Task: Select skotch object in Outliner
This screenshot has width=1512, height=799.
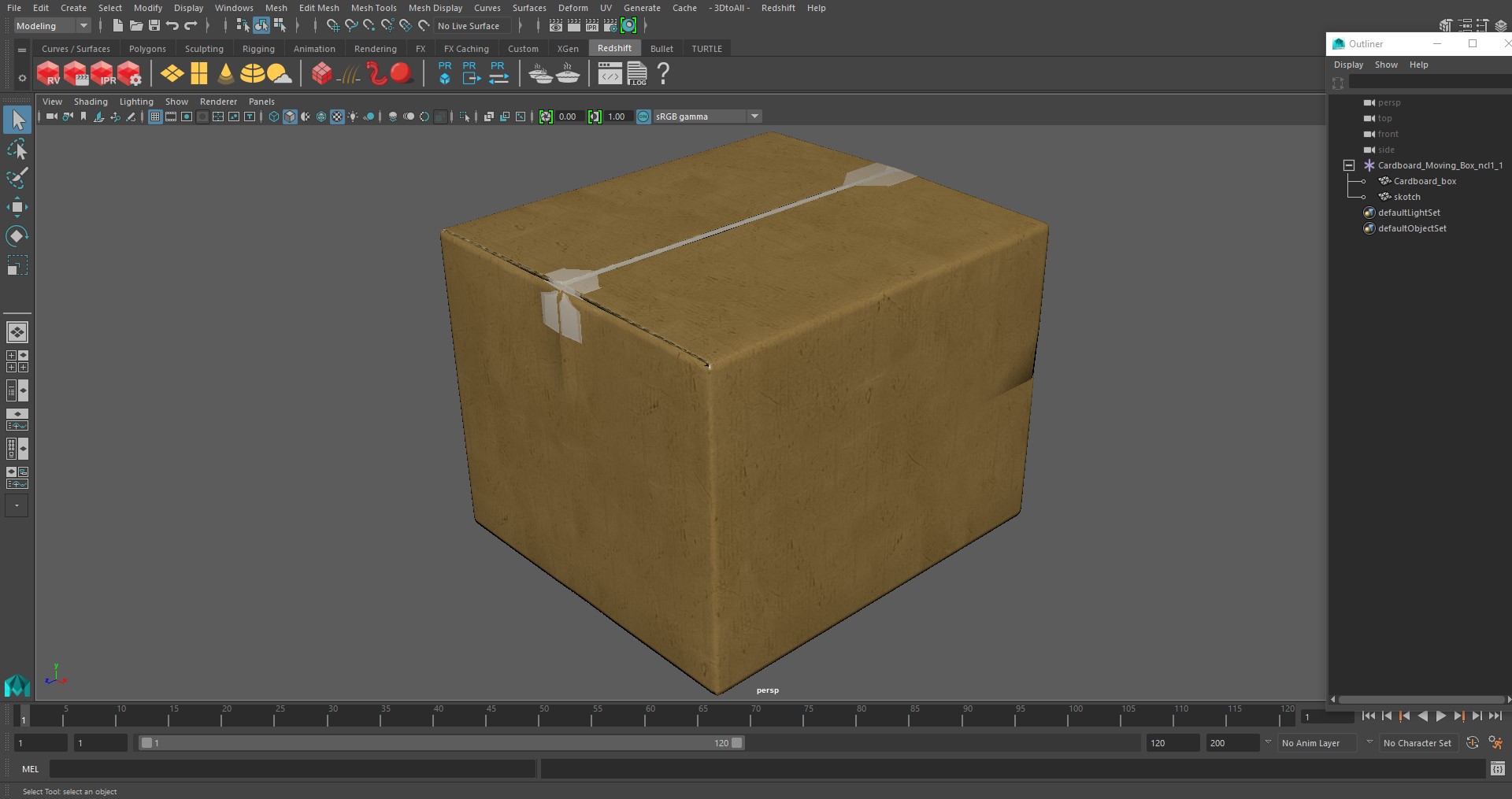Action: coord(1406,197)
